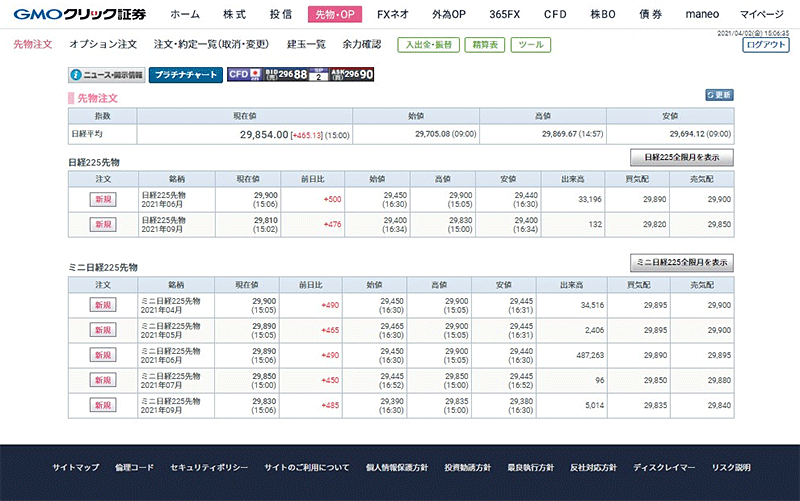Click the CFD price ticker banner

(301, 75)
